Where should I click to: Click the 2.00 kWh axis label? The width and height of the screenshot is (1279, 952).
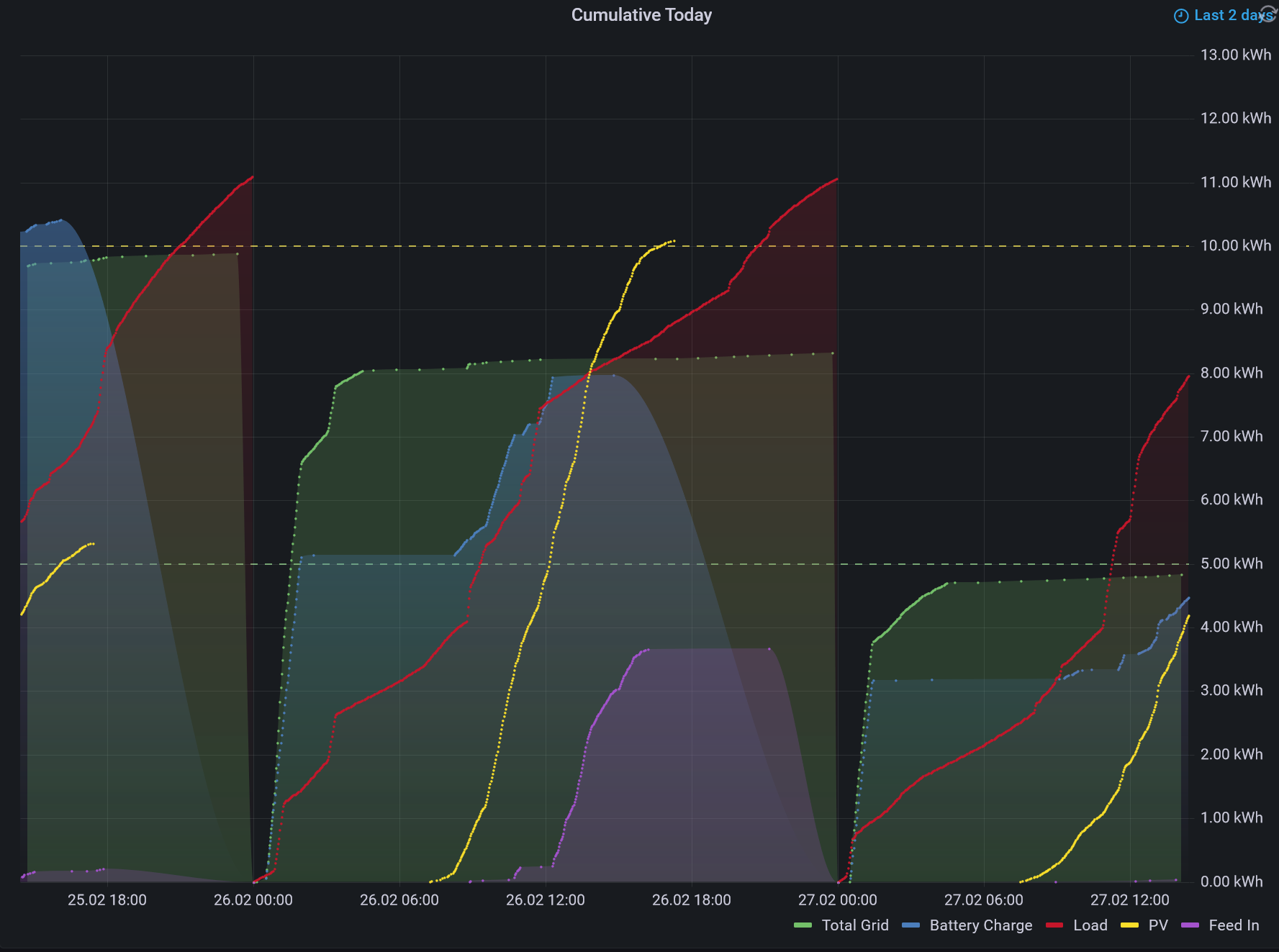click(x=1231, y=754)
